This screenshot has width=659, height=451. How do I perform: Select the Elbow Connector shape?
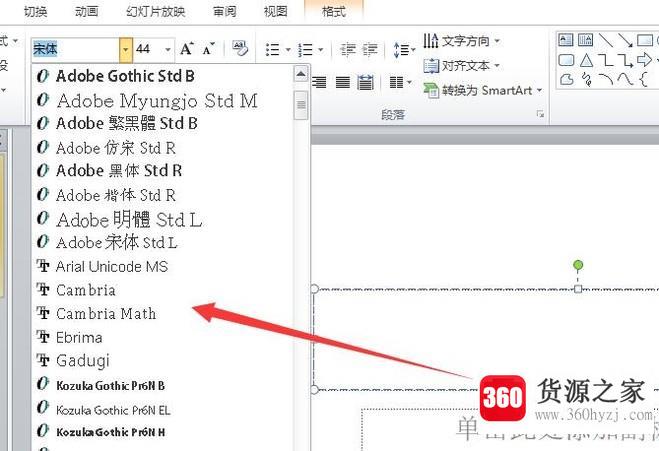pyautogui.click(x=606, y=60)
